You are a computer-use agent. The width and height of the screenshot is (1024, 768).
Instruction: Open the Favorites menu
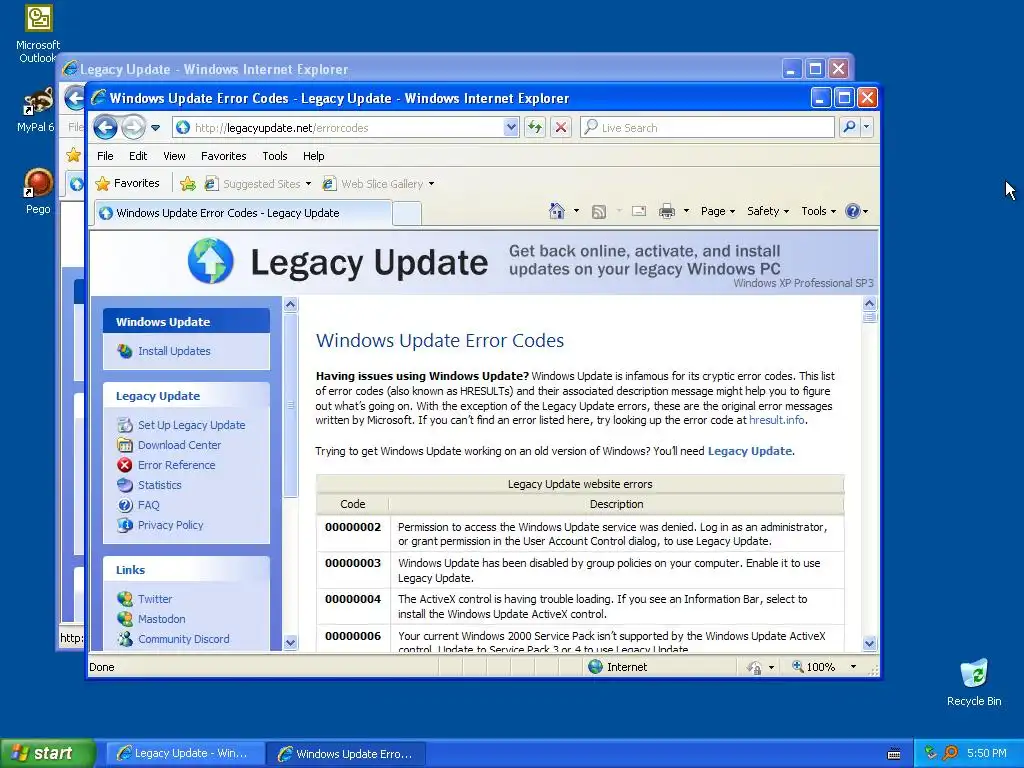point(223,156)
